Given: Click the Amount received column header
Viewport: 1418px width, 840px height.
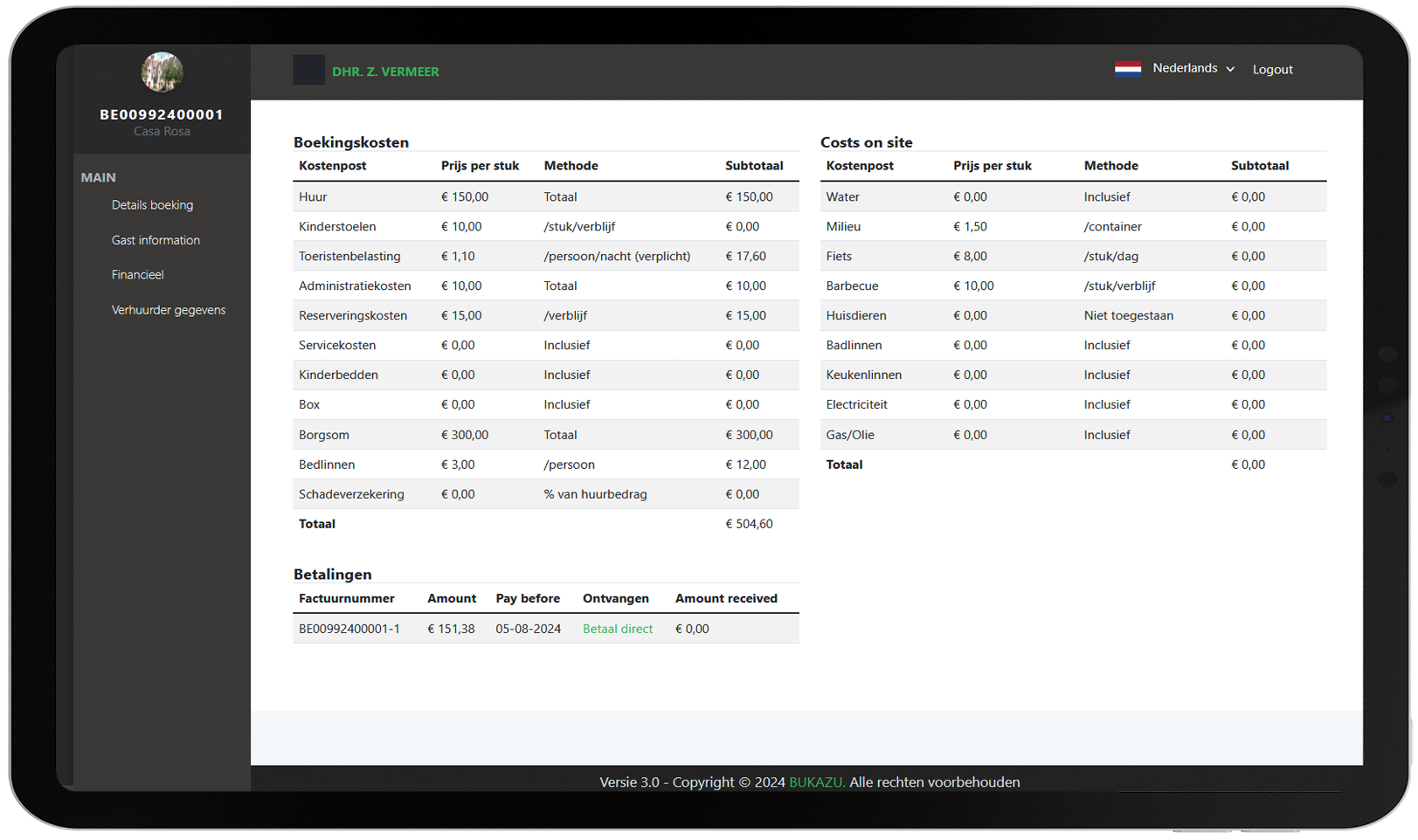Looking at the screenshot, I should pyautogui.click(x=726, y=599).
